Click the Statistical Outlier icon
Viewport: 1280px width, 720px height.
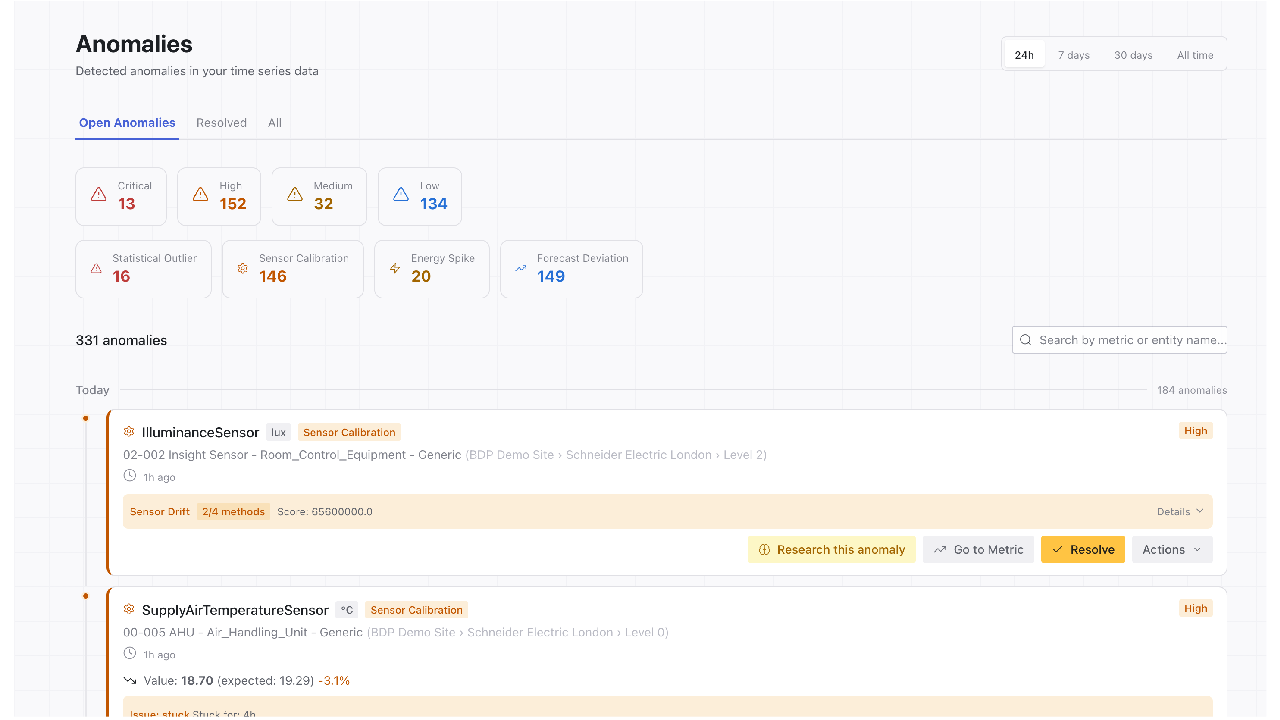[96, 268]
